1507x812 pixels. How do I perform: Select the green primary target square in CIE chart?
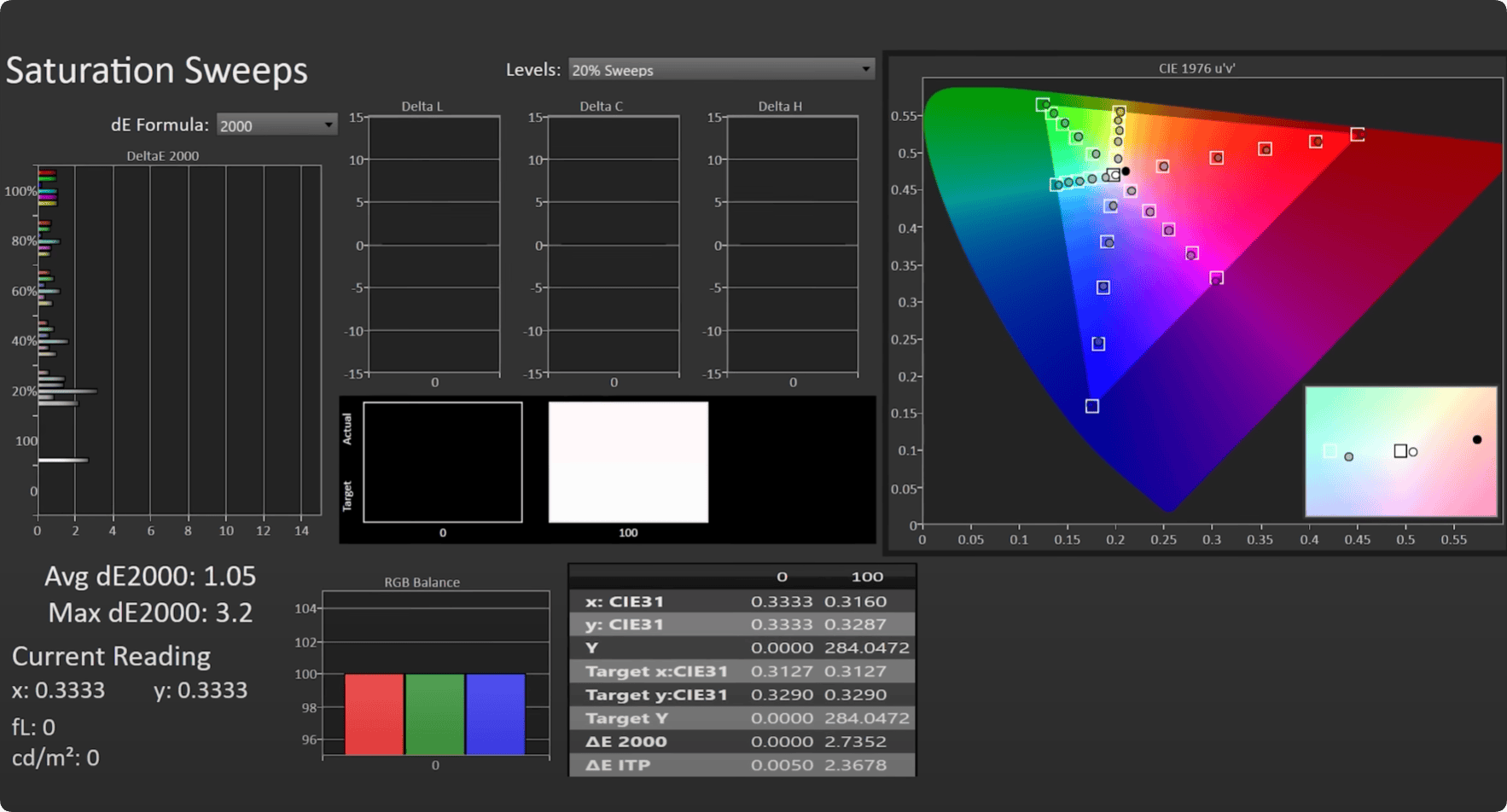pos(1042,105)
